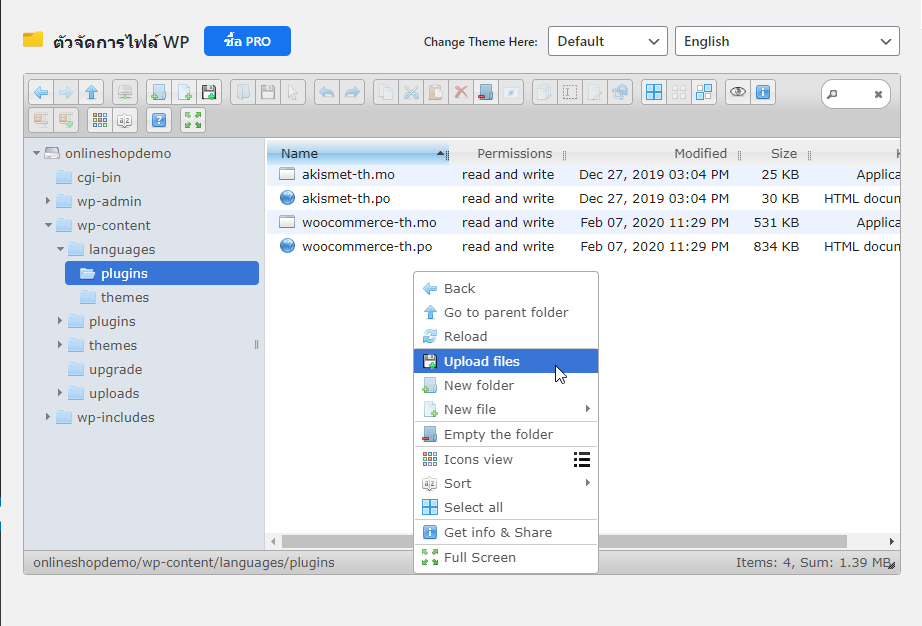The height and width of the screenshot is (626, 922).
Task: Click the Undo toolbar icon
Action: 327,92
